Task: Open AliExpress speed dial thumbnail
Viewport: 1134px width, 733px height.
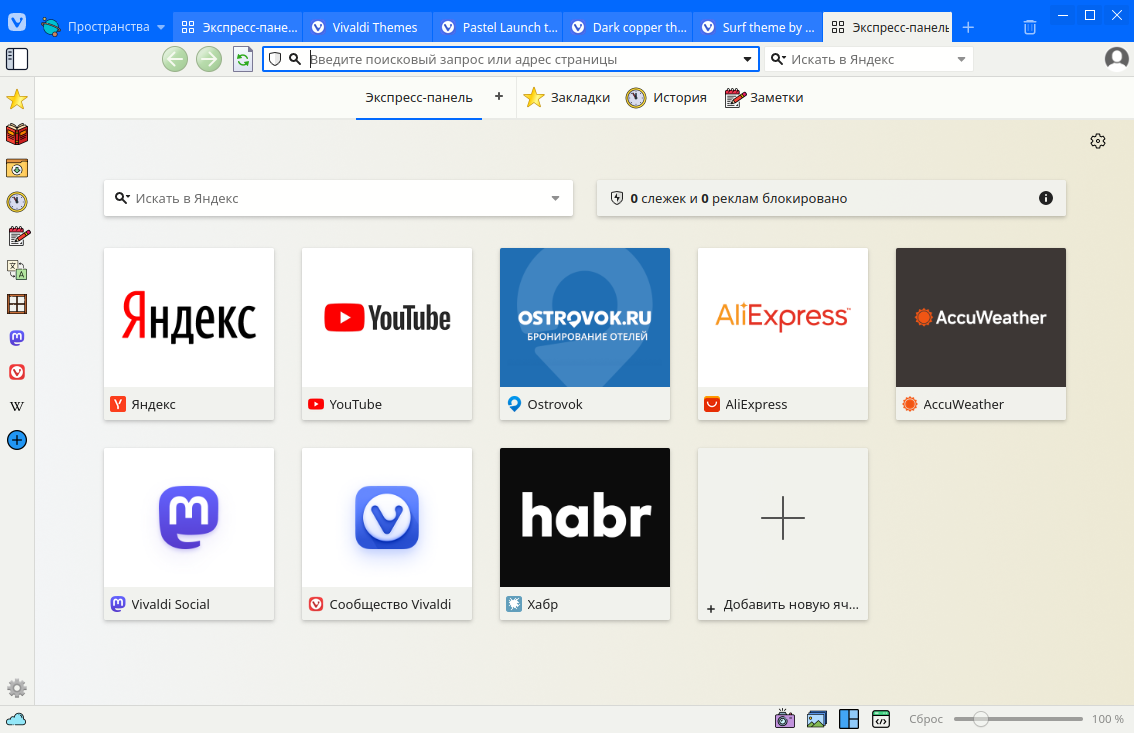Action: [x=783, y=333]
